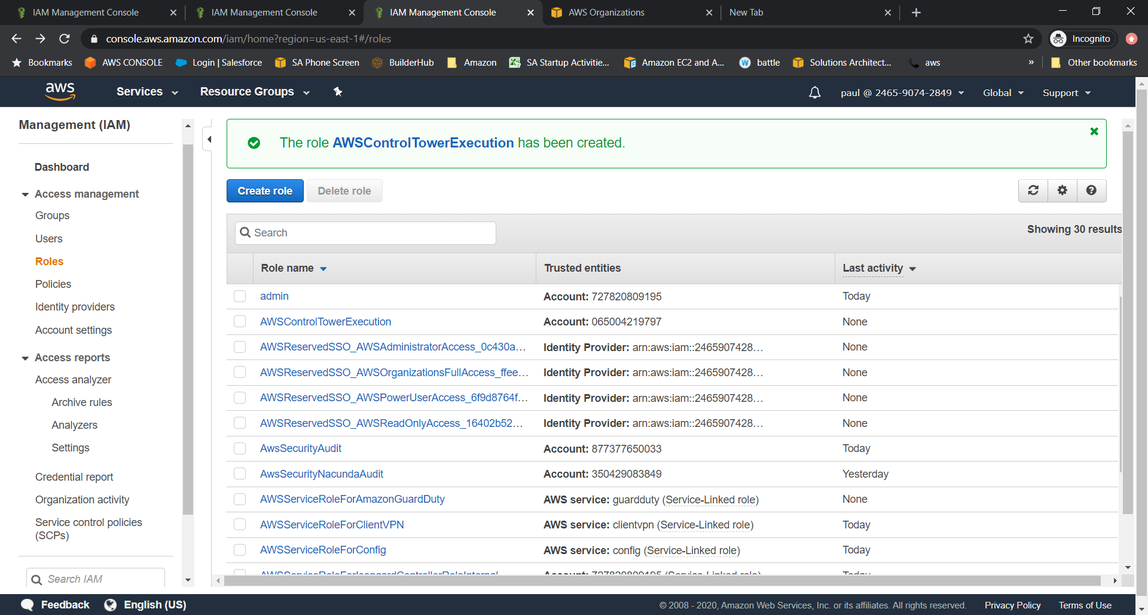The image size is (1148, 615).
Task: Open Policies in the sidebar
Action: [53, 284]
